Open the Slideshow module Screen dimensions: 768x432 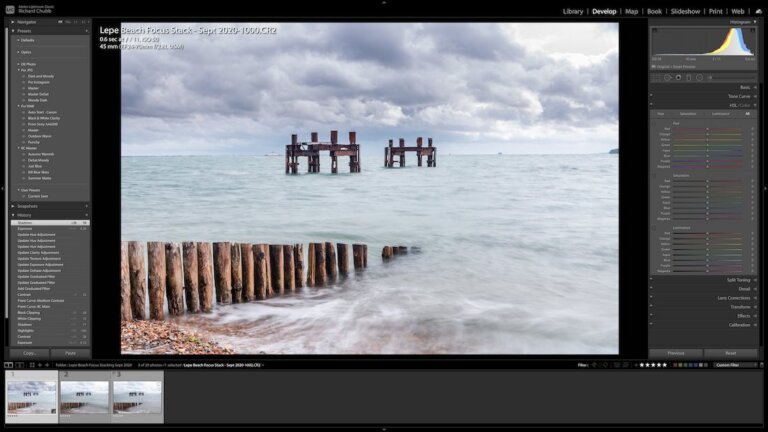click(x=685, y=11)
